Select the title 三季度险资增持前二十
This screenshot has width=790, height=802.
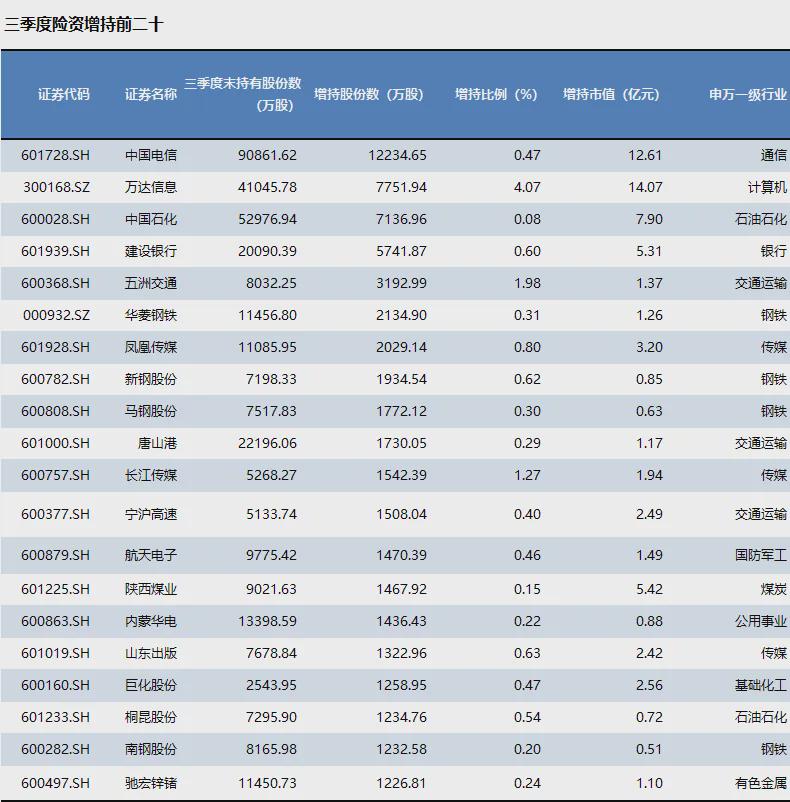pos(83,24)
